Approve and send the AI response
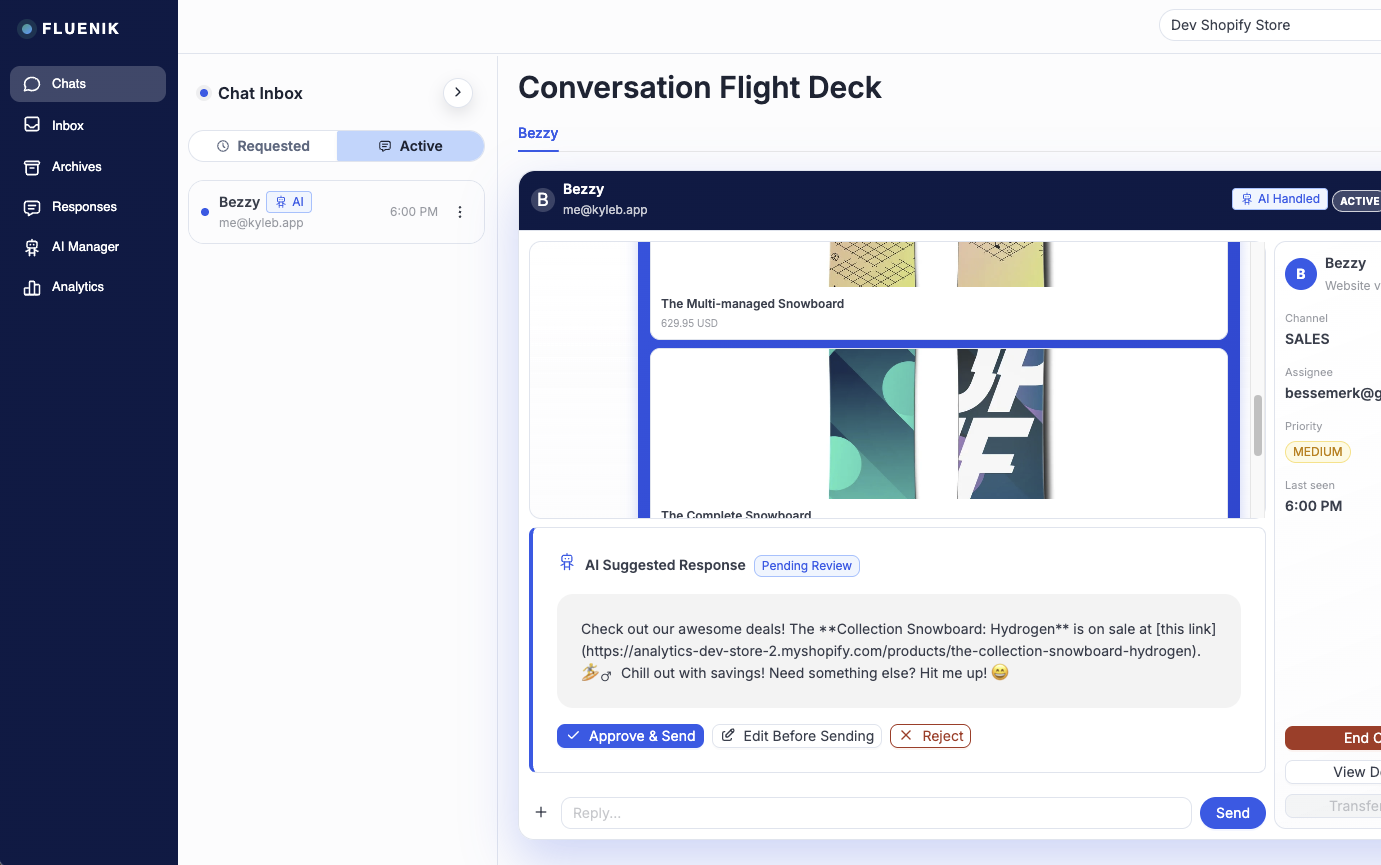Image resolution: width=1381 pixels, height=865 pixels. 630,735
